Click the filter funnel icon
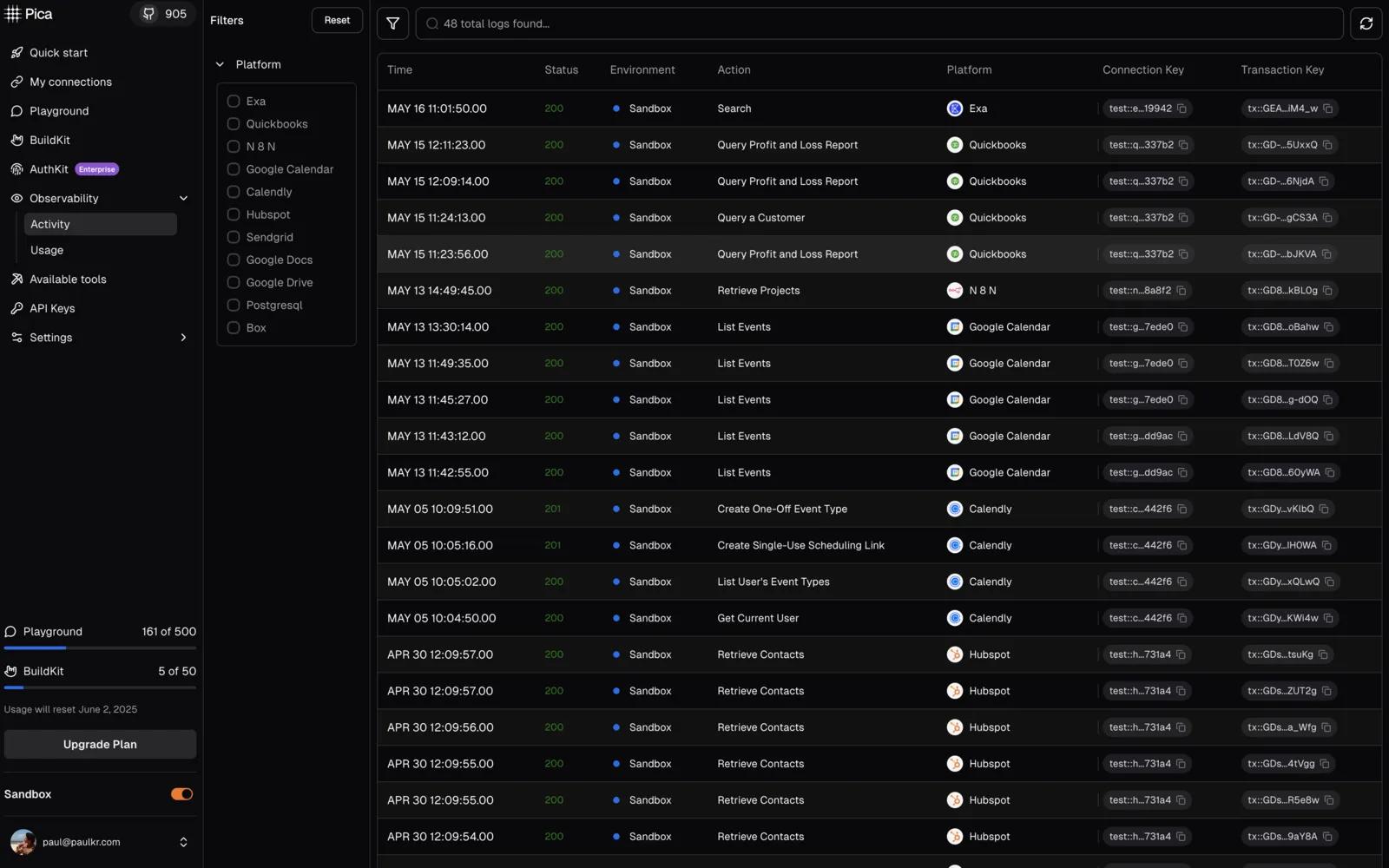This screenshot has height=868, width=1389. point(392,23)
